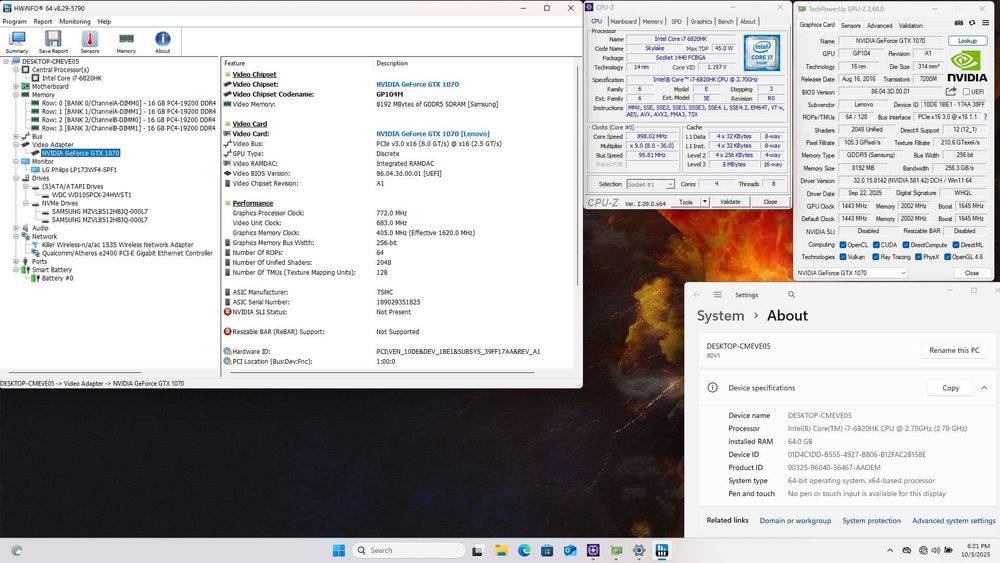Switch to the Sensors tab in GPU-Z
1000x563 pixels.
851,26
